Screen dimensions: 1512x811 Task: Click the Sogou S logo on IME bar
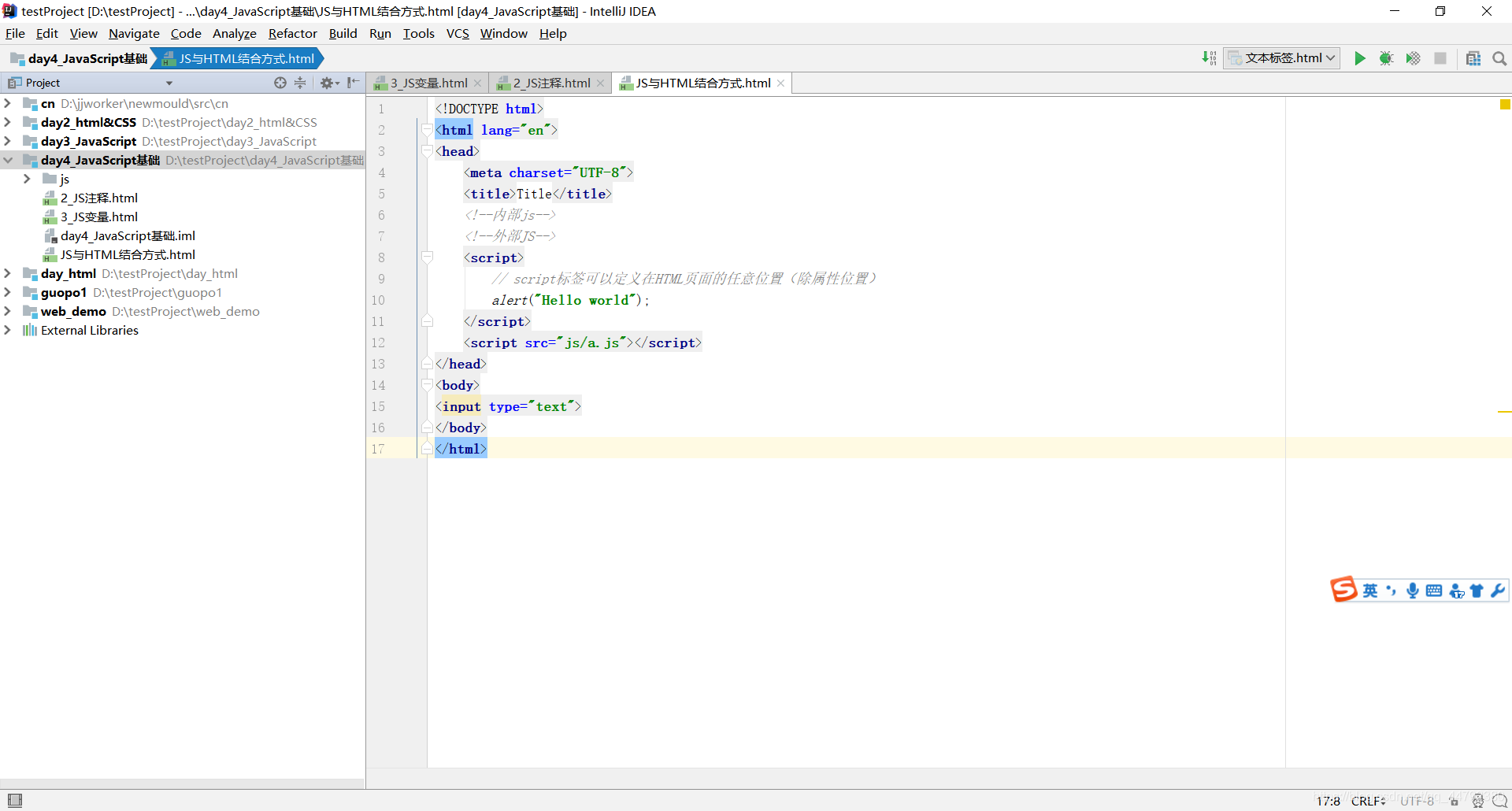click(1343, 590)
